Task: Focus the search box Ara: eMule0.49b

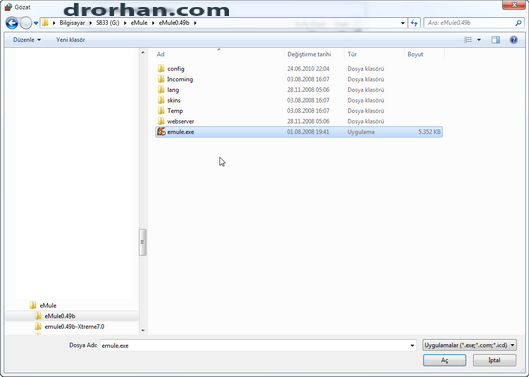Action: (469, 23)
